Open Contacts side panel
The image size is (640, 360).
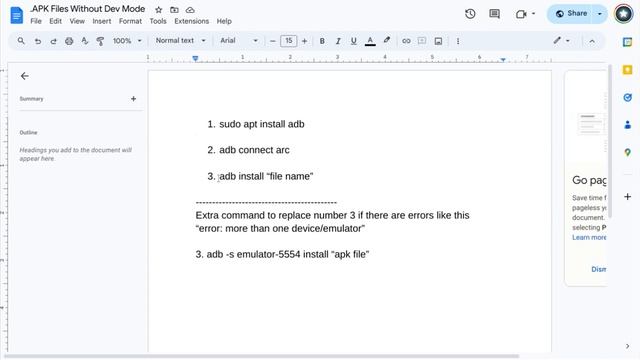pos(627,125)
